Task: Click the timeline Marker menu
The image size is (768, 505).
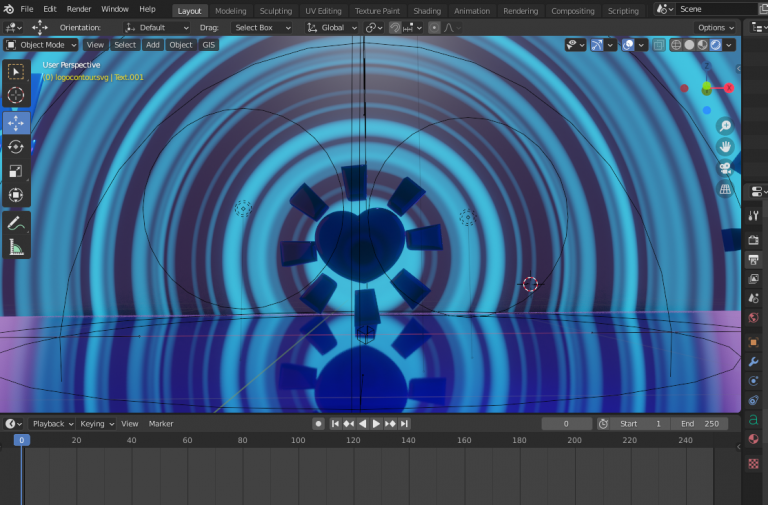Action: pos(161,424)
